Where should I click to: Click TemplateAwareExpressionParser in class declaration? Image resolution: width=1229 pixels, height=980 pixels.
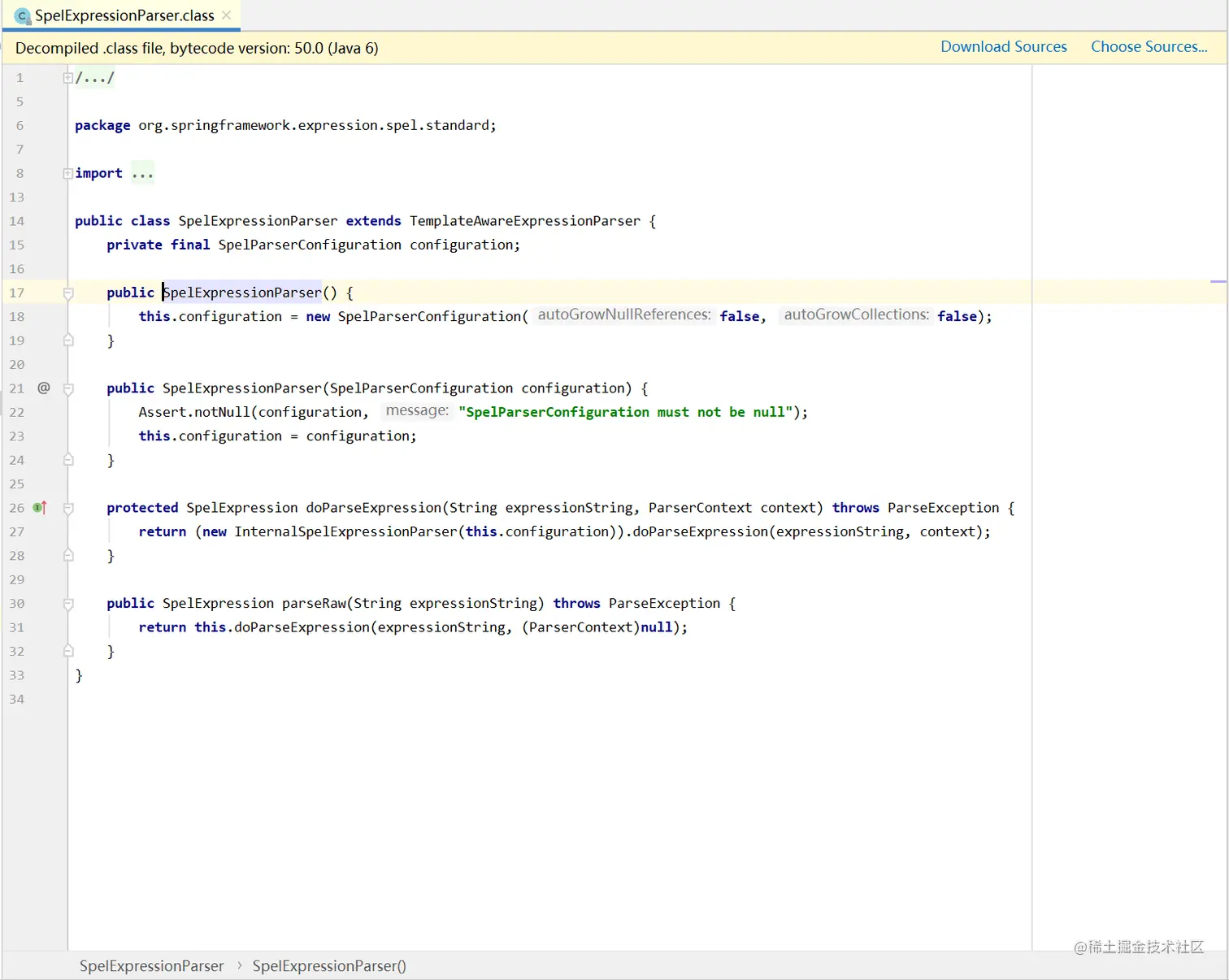pyautogui.click(x=525, y=221)
